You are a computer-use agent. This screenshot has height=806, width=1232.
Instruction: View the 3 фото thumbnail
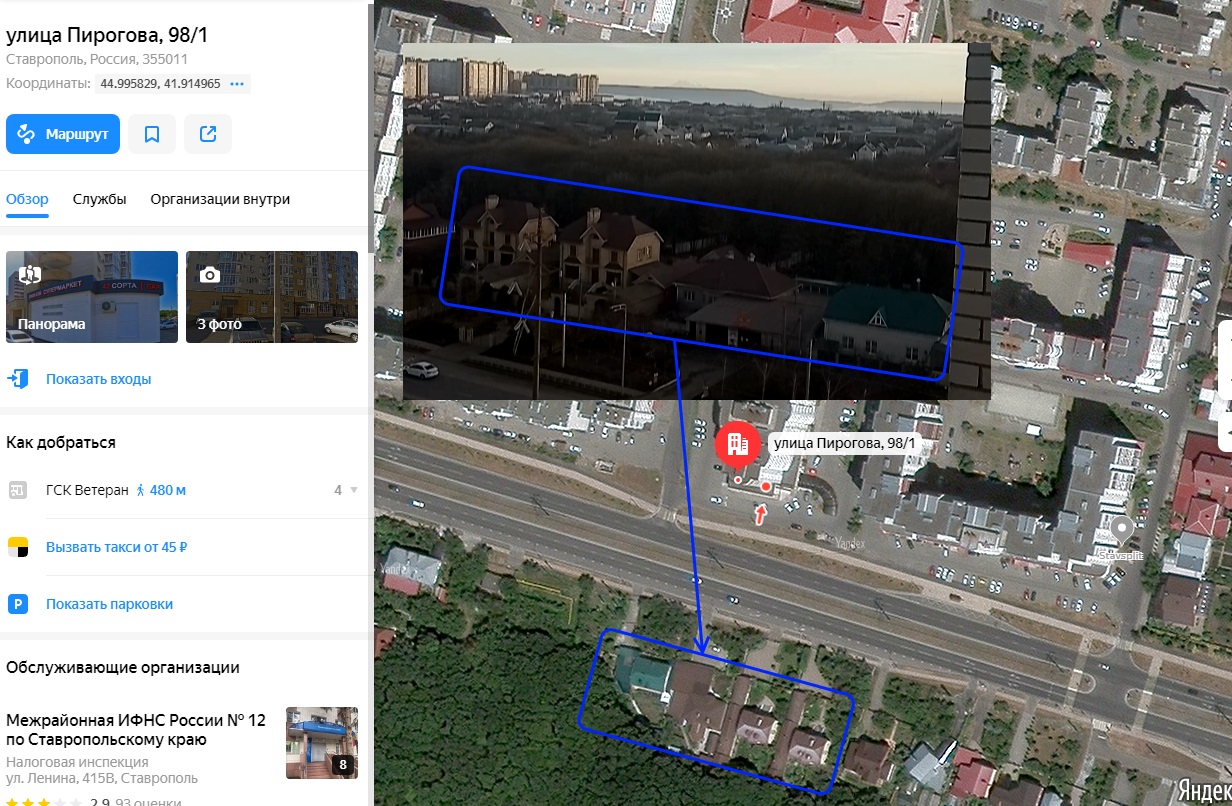(272, 297)
